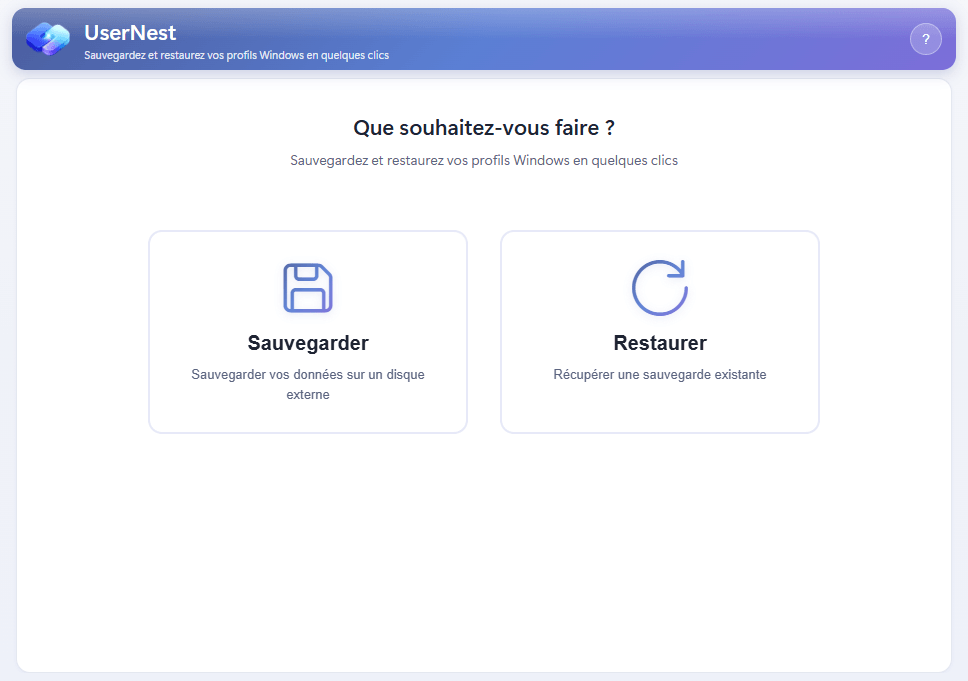Click the help button in the top right
Image resolution: width=968 pixels, height=681 pixels.
point(926,39)
